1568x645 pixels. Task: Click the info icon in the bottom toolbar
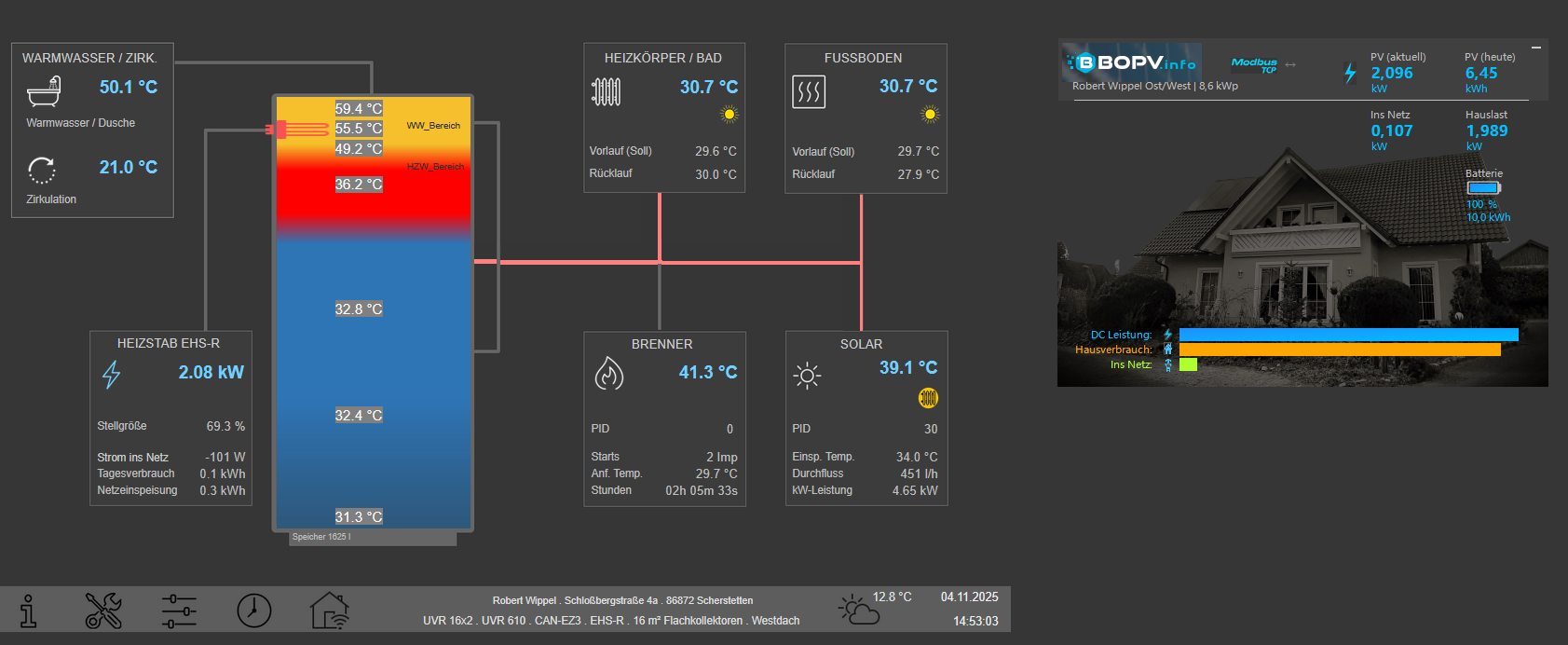[x=29, y=611]
